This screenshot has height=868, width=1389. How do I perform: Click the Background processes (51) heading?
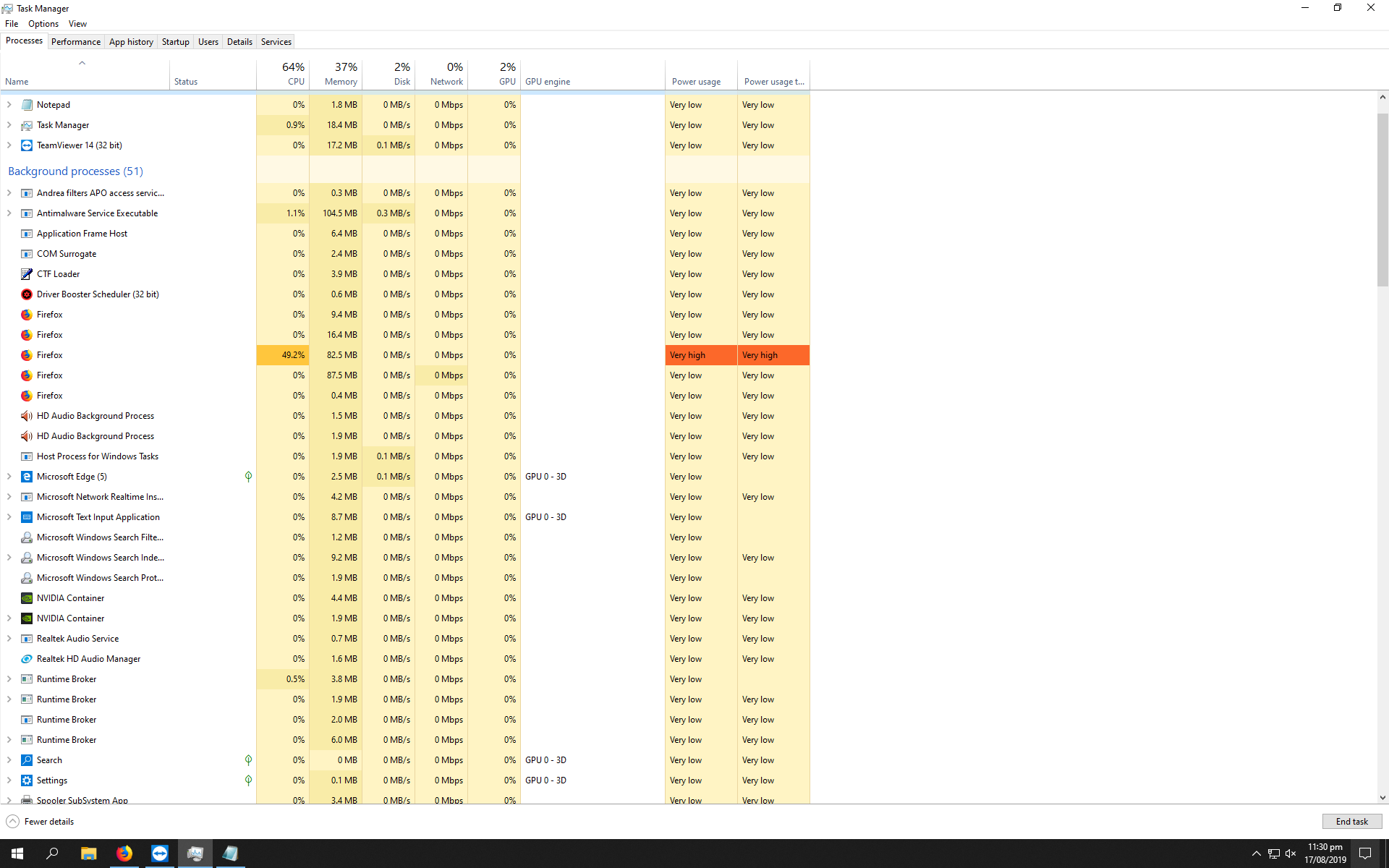[75, 171]
